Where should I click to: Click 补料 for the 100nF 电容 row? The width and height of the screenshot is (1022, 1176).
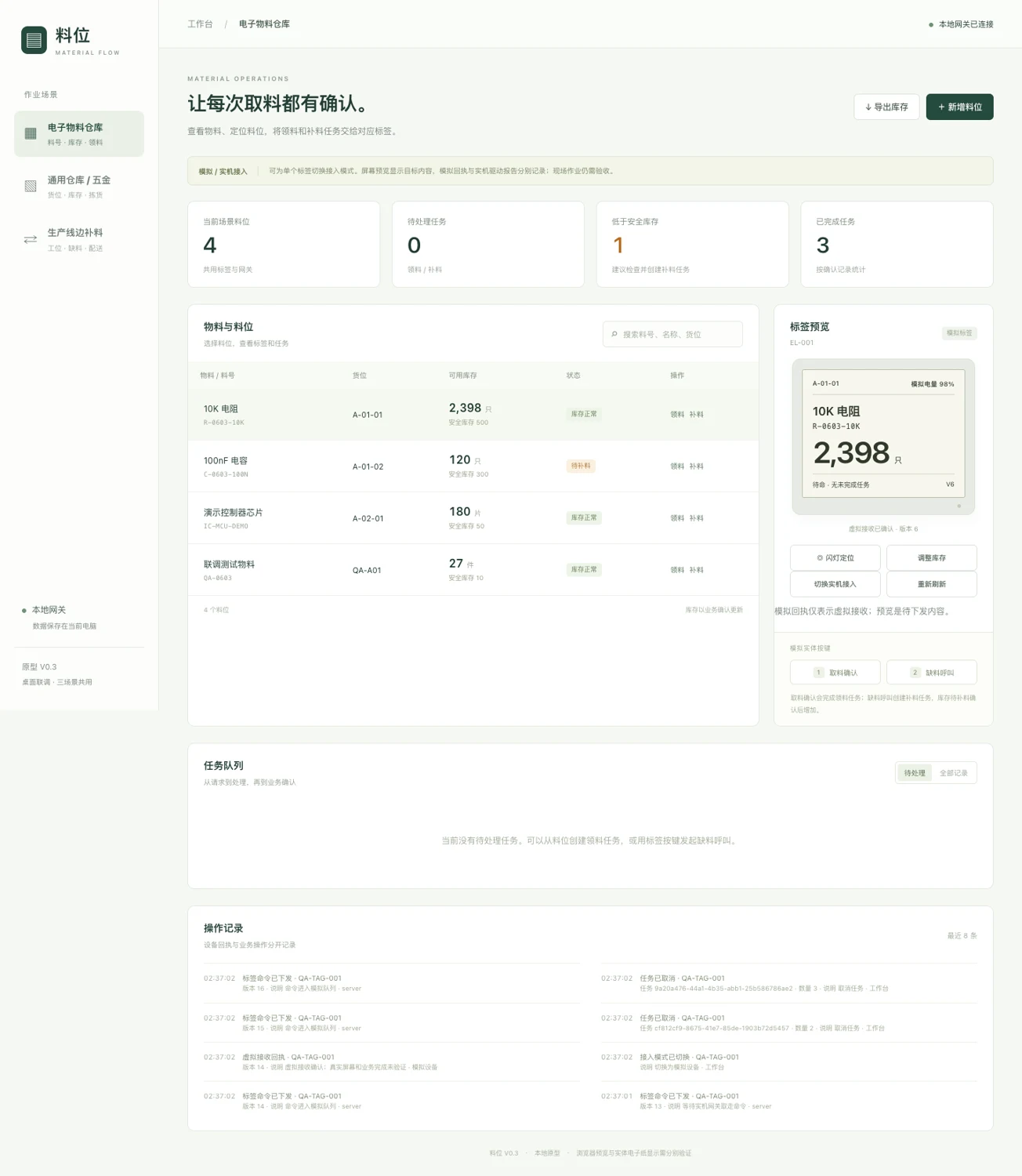(697, 466)
